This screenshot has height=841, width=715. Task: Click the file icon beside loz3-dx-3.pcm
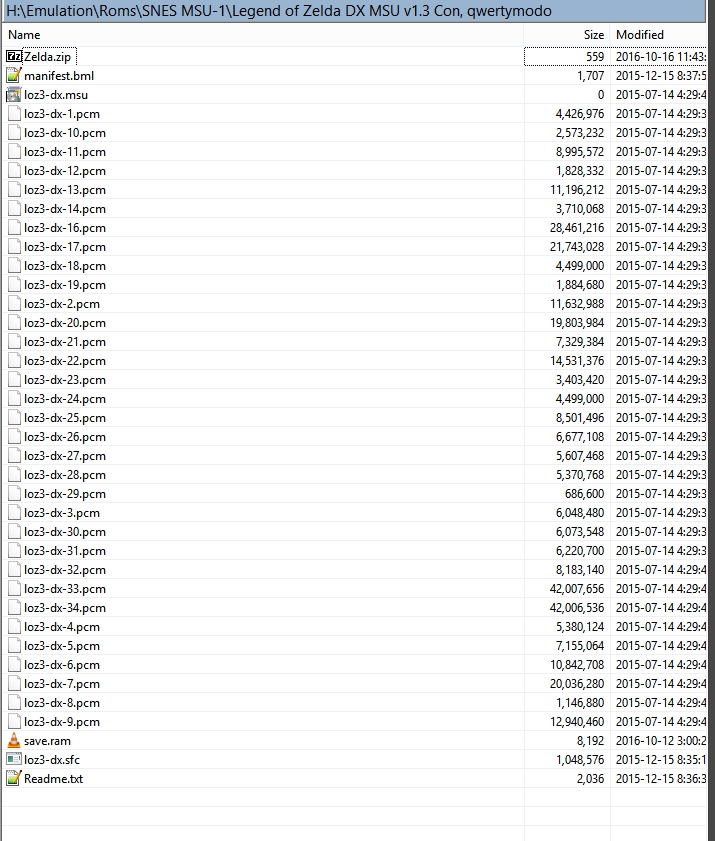(14, 513)
